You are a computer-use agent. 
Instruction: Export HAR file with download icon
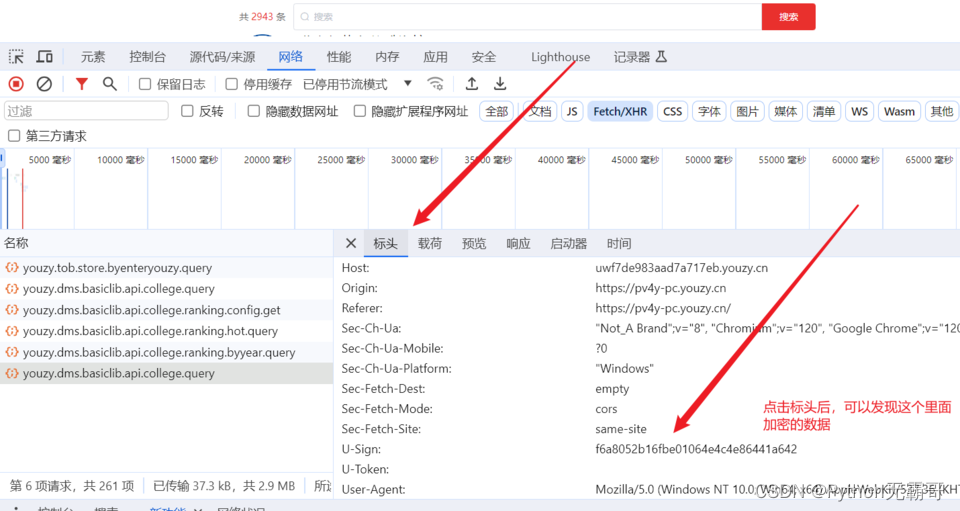(x=500, y=84)
